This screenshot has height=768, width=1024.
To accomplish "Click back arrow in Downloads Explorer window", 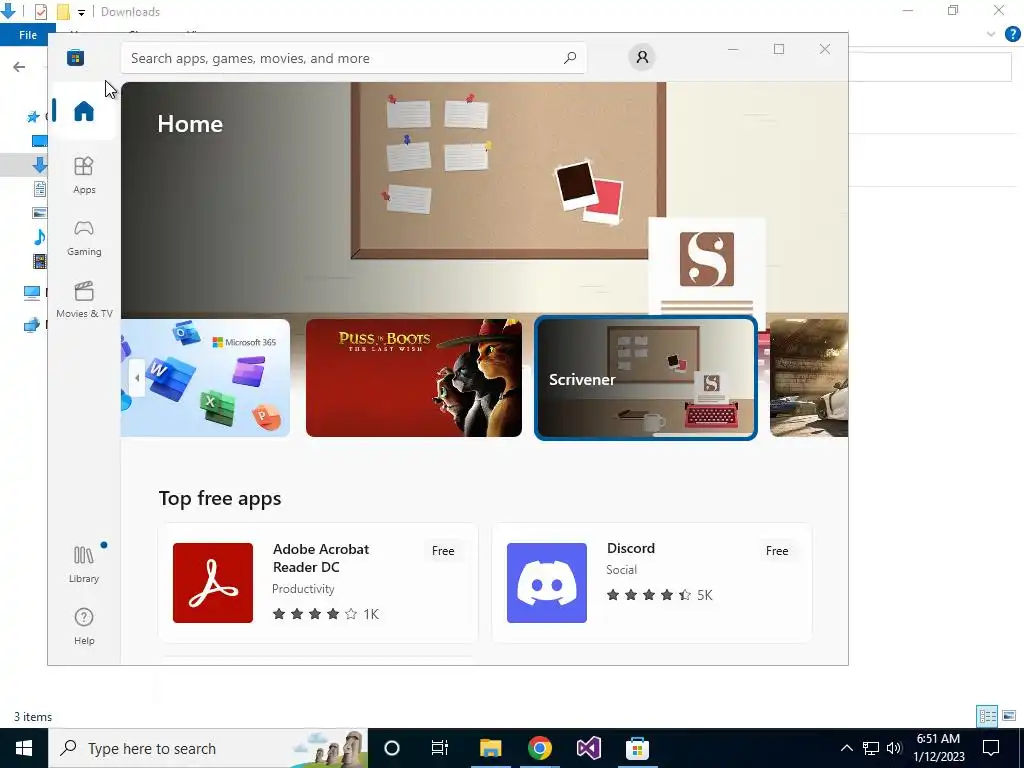I will 19,67.
